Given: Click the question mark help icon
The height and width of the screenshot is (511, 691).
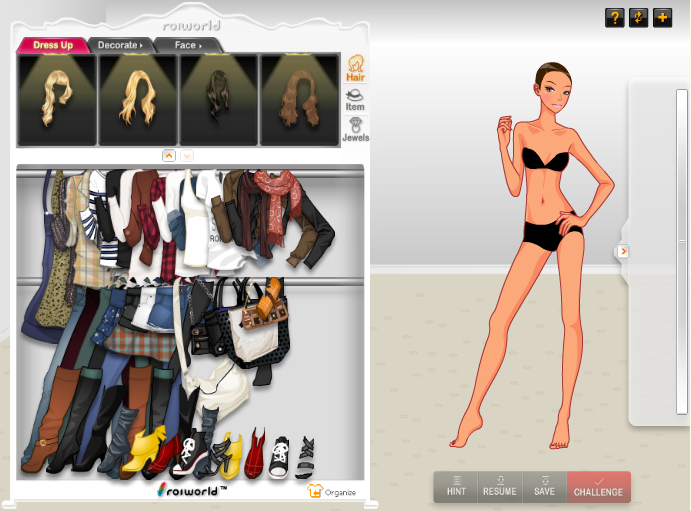Looking at the screenshot, I should tap(614, 18).
